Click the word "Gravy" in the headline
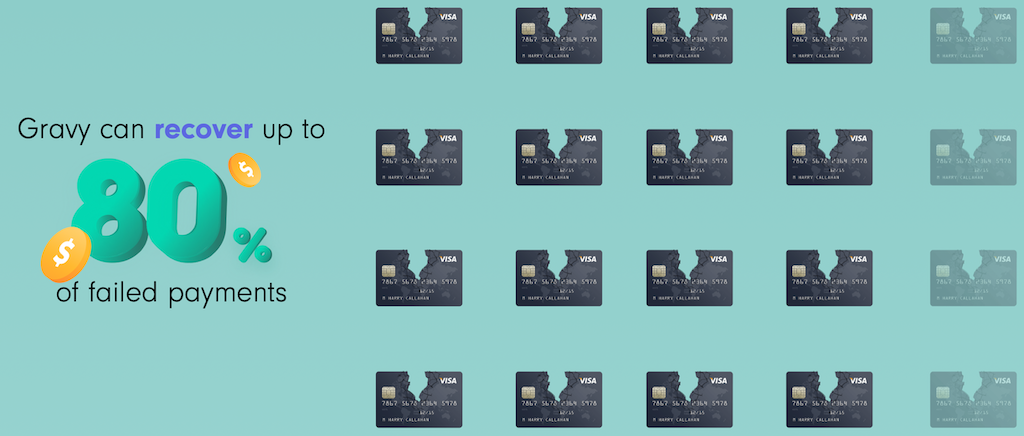Screen dimensions: 1024x436 point(56,131)
